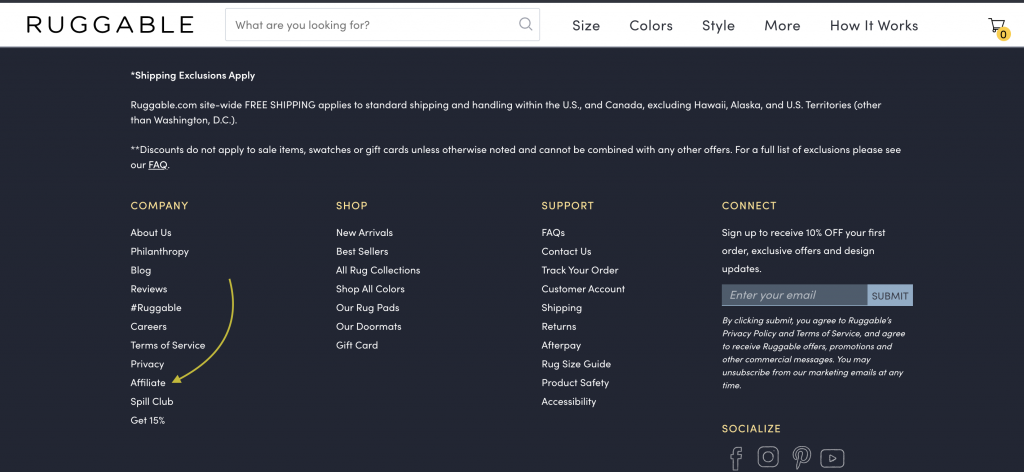Open the Careers link
This screenshot has height=472, width=1024.
[148, 326]
